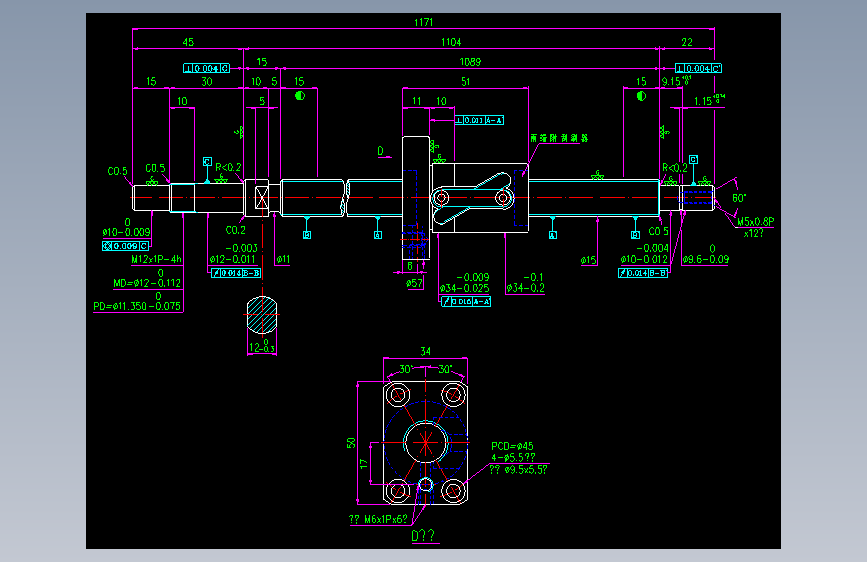Click the "x12?" depth note under M5x0.8P

pyautogui.click(x=753, y=233)
